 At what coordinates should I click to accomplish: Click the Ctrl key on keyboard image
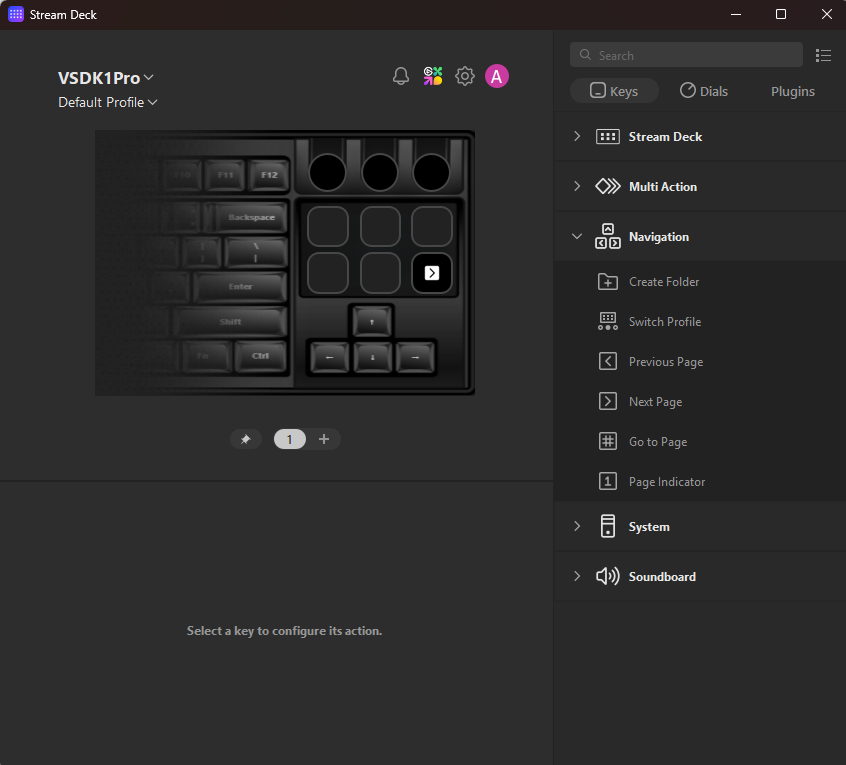261,356
